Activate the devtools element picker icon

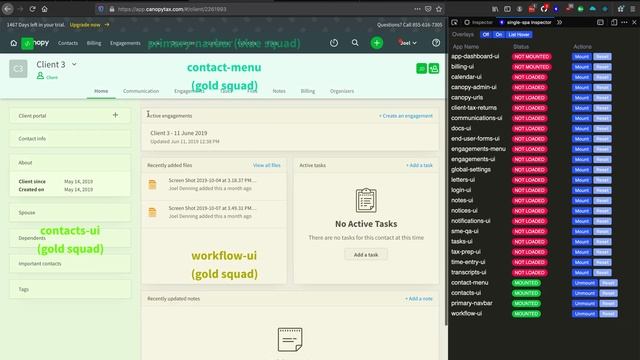[454, 22]
